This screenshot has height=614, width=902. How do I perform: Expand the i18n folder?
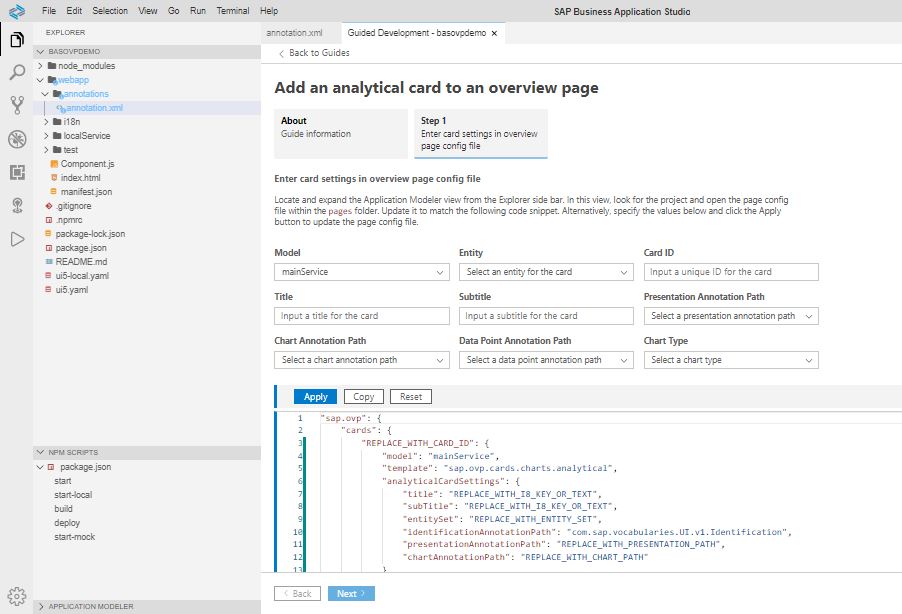46,122
